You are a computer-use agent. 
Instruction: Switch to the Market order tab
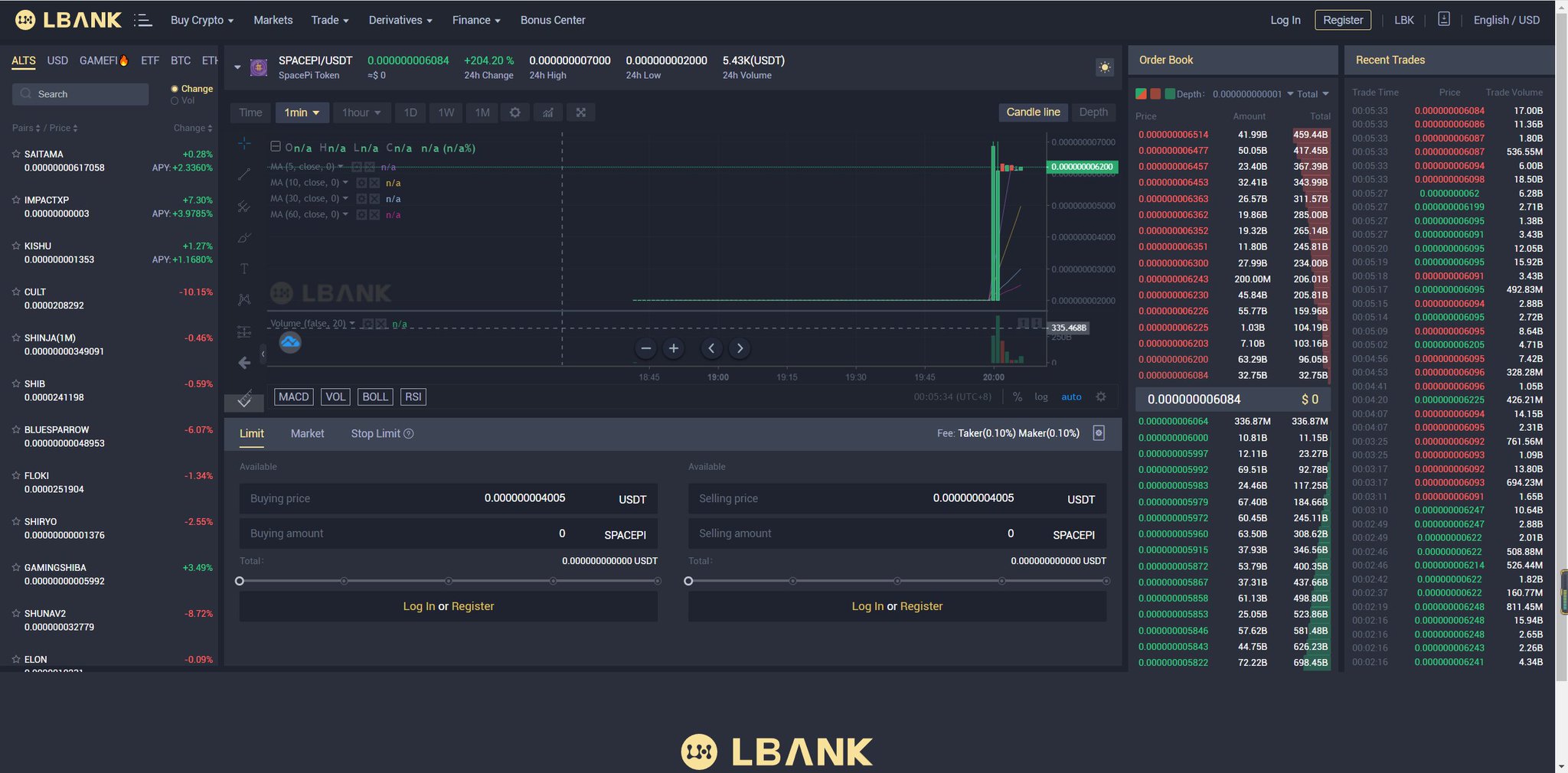coord(307,433)
